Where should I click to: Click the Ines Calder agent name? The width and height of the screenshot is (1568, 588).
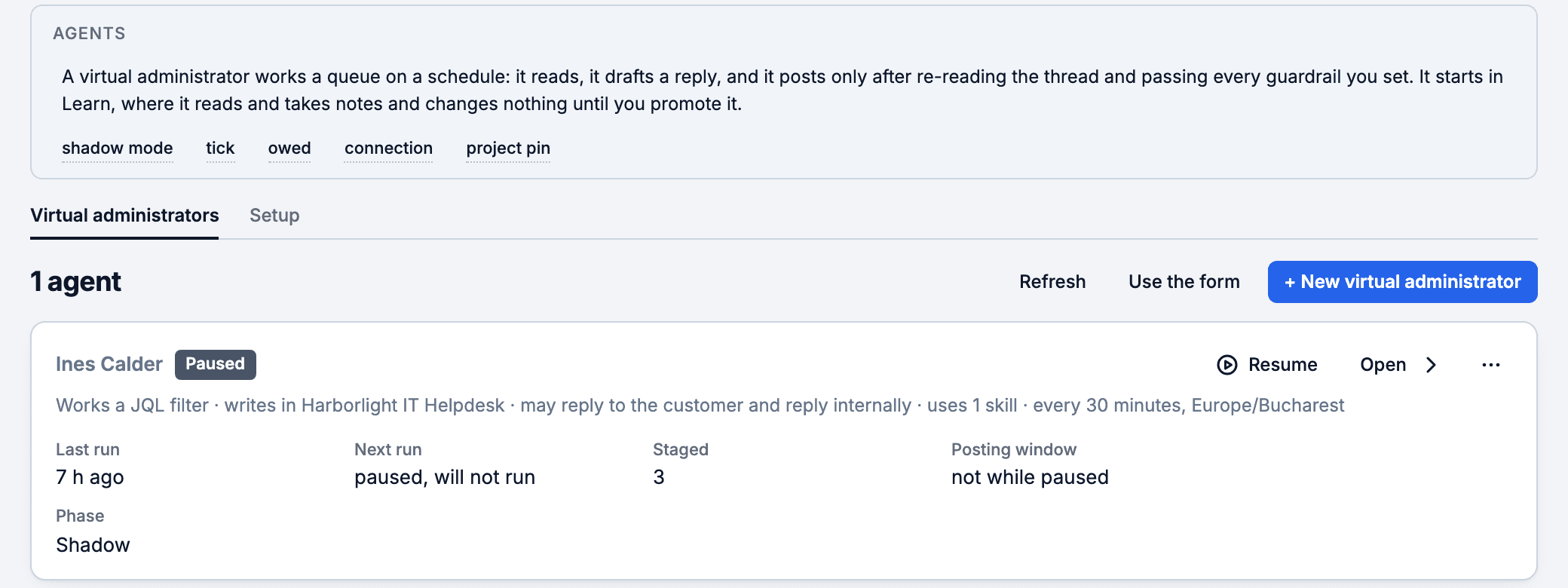tap(109, 365)
